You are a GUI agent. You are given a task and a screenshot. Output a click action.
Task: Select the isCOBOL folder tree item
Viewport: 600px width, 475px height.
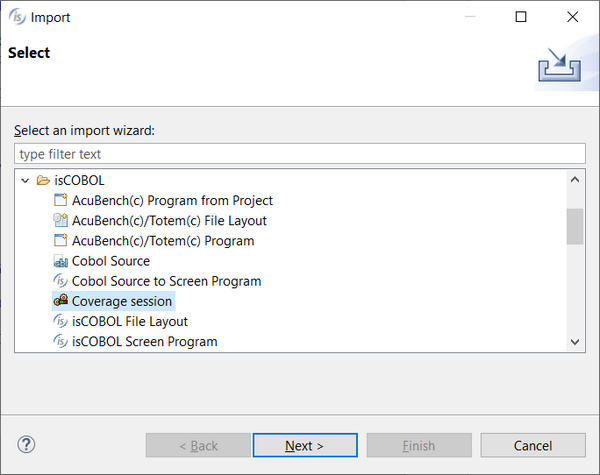79,180
